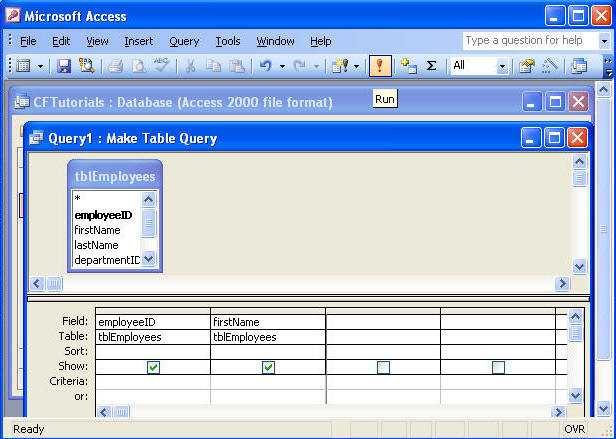Open the View menu
The image size is (616, 439).
coord(97,41)
